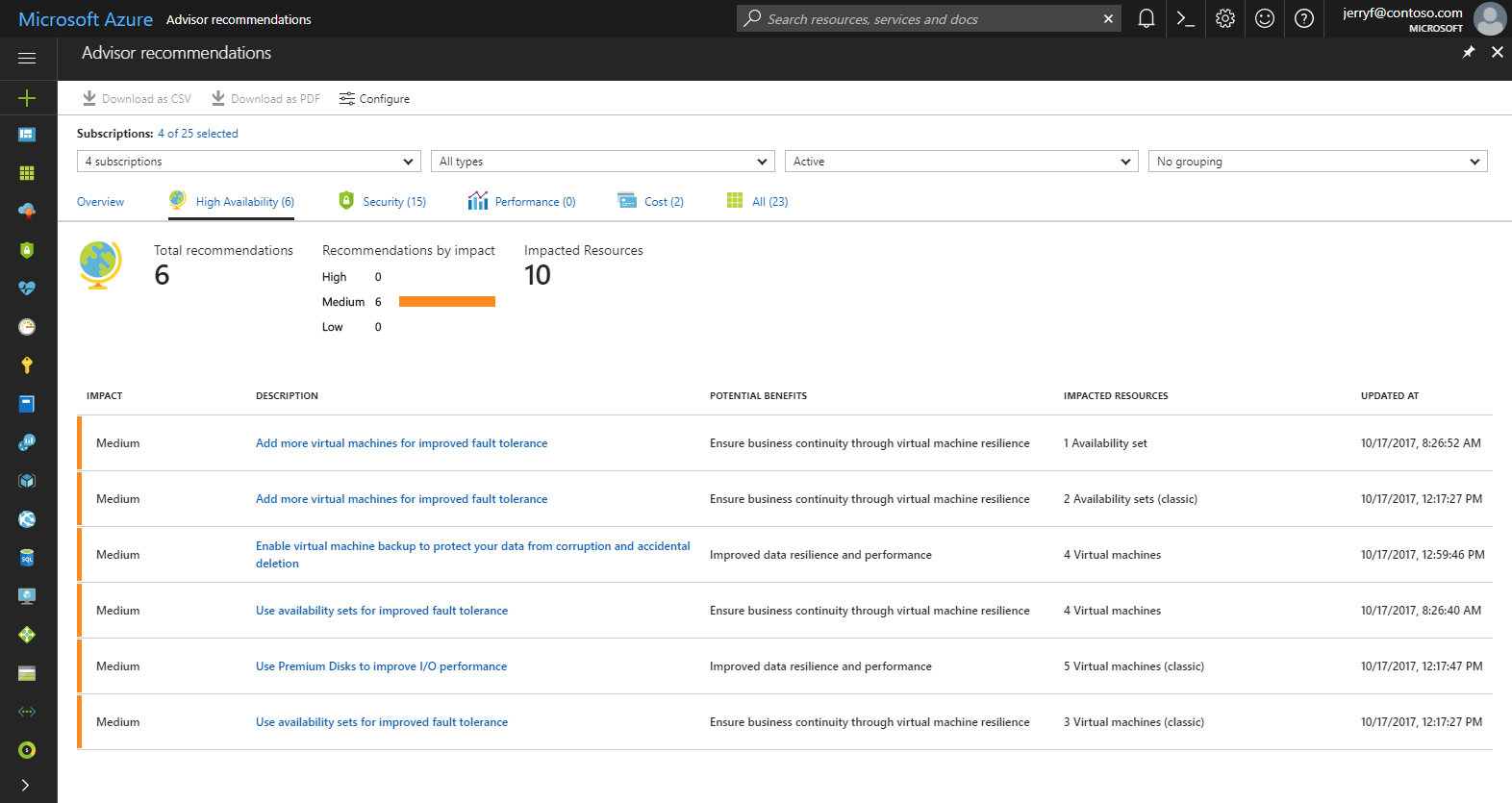
Task: Pin the Advisor recommendations blade
Action: click(x=1468, y=52)
